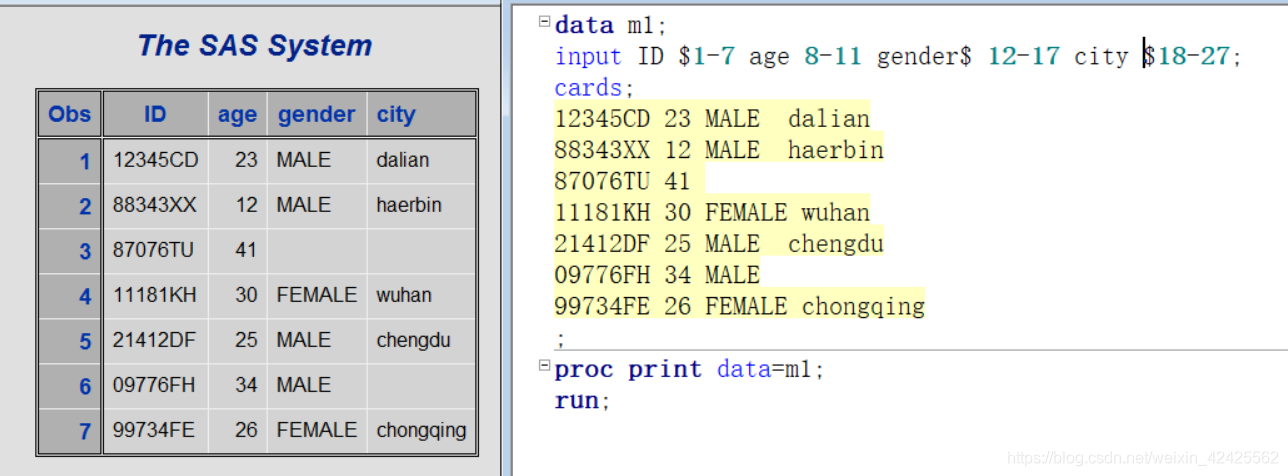
Task: Click observation number 1 in the table
Action: pos(69,161)
